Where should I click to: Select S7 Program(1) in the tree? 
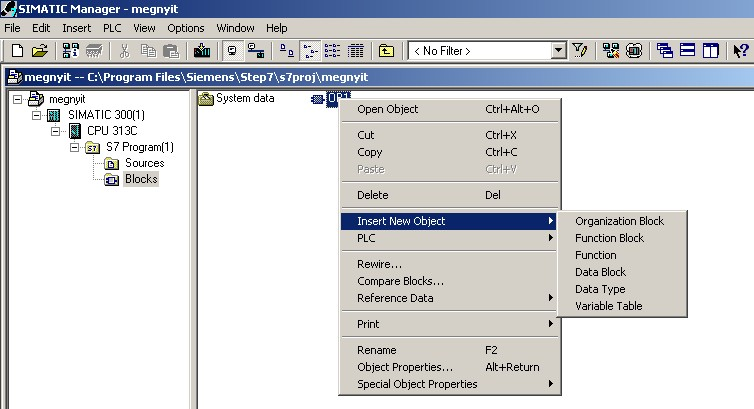(139, 147)
